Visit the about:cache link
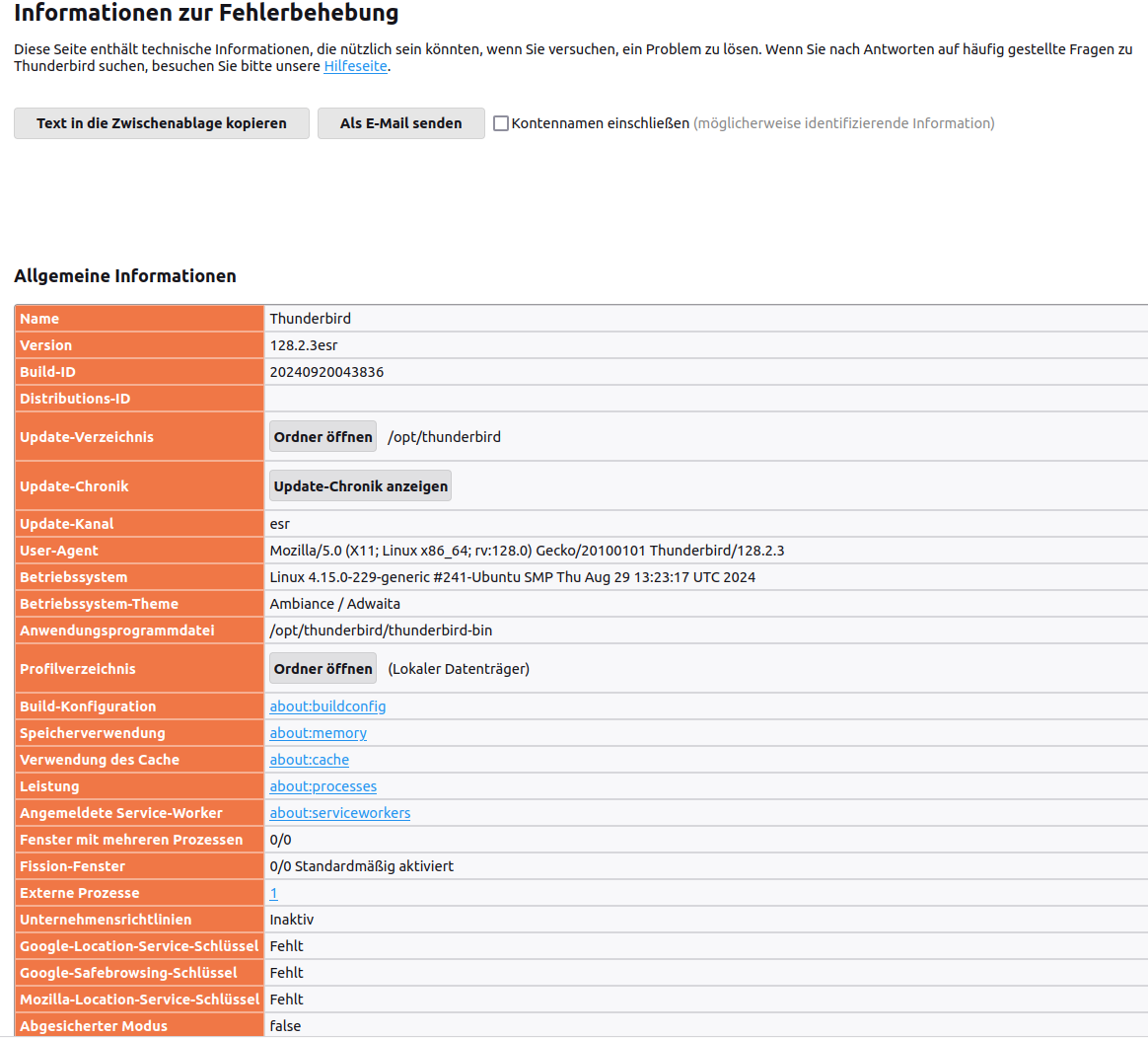The width and height of the screenshot is (1148, 1038). [x=309, y=760]
